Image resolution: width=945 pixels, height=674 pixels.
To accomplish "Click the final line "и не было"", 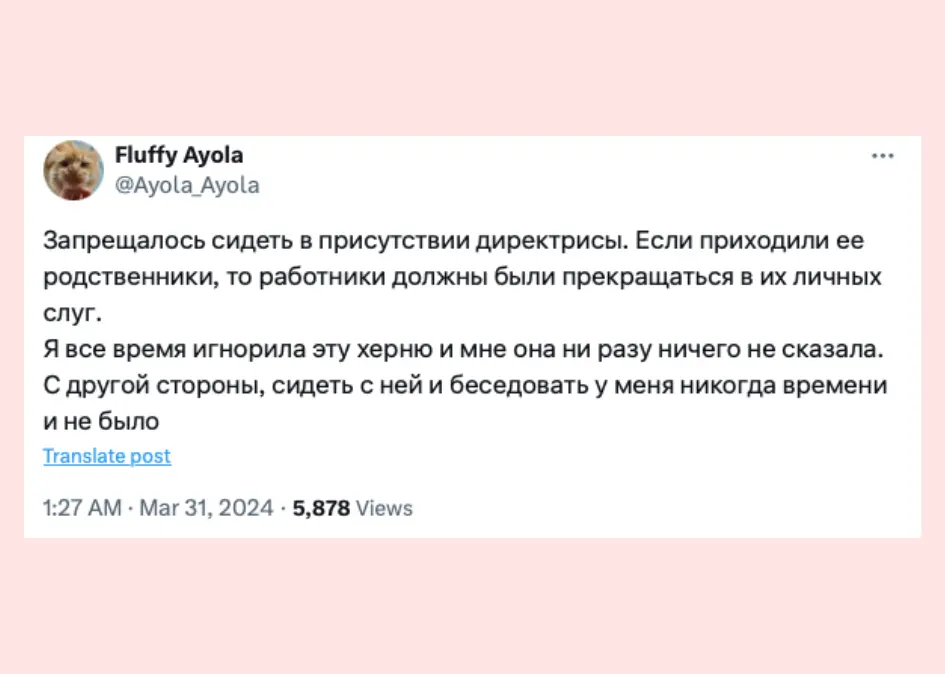I will tap(102, 421).
